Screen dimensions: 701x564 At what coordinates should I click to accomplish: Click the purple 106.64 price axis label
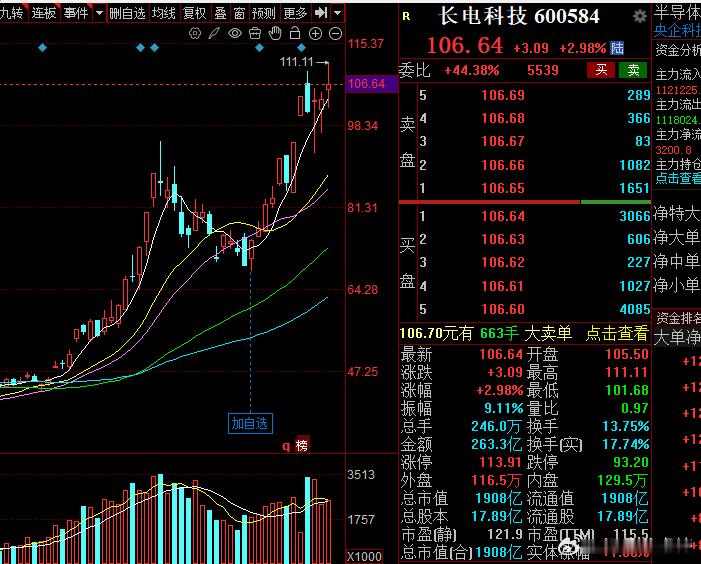[372, 84]
